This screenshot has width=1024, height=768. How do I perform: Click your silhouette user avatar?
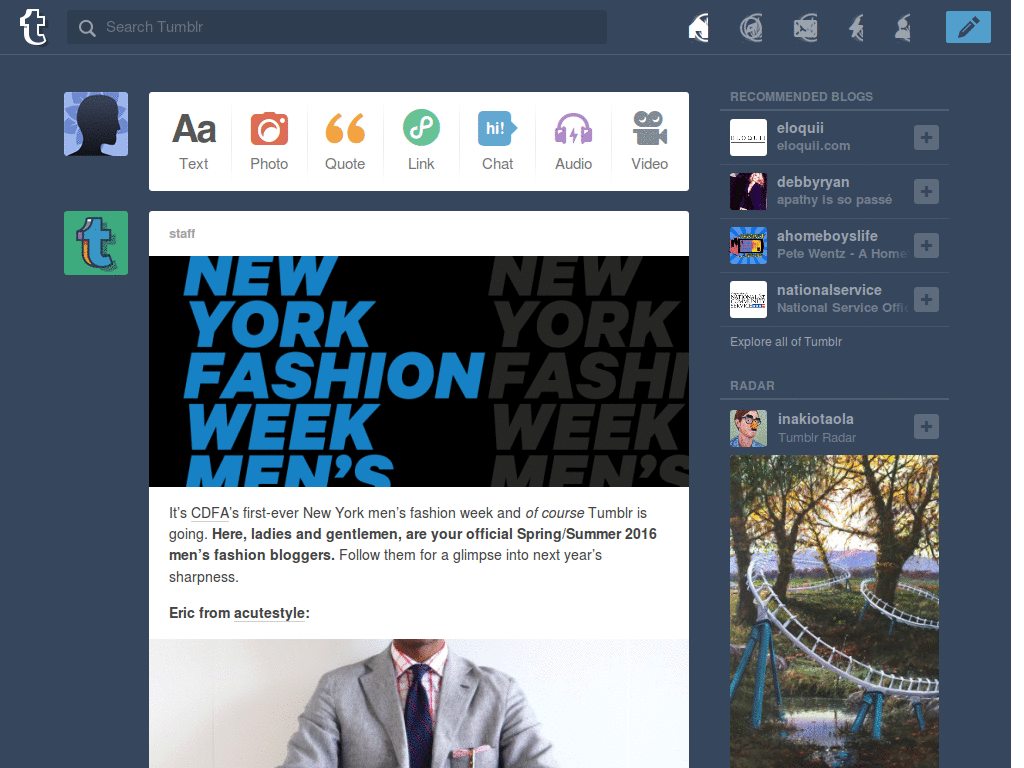pos(96,124)
